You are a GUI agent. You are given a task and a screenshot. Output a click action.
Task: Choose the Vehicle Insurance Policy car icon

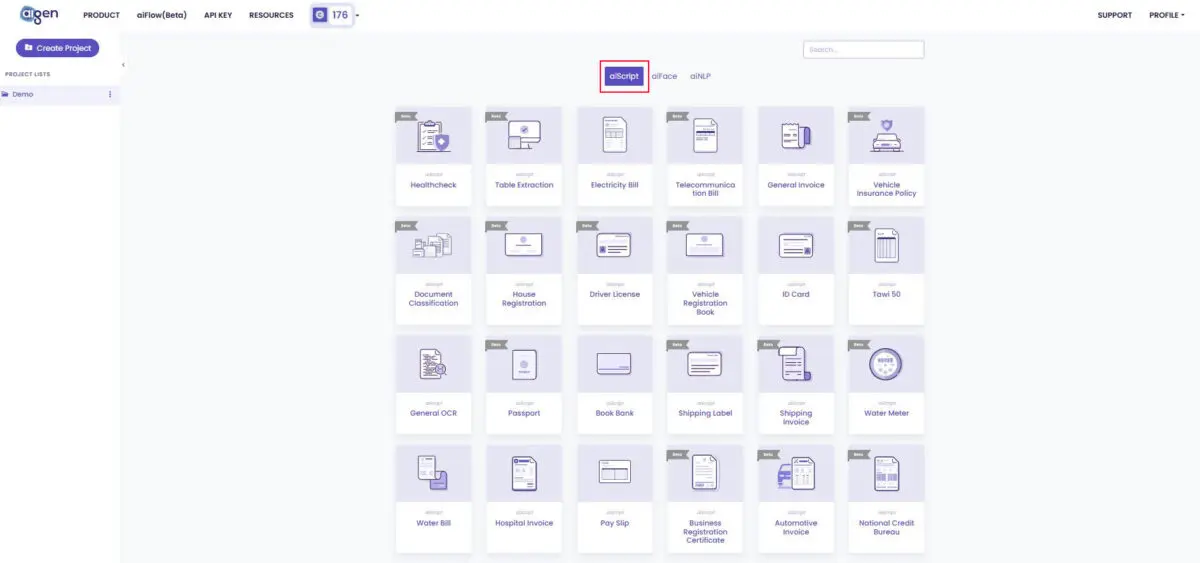click(886, 136)
